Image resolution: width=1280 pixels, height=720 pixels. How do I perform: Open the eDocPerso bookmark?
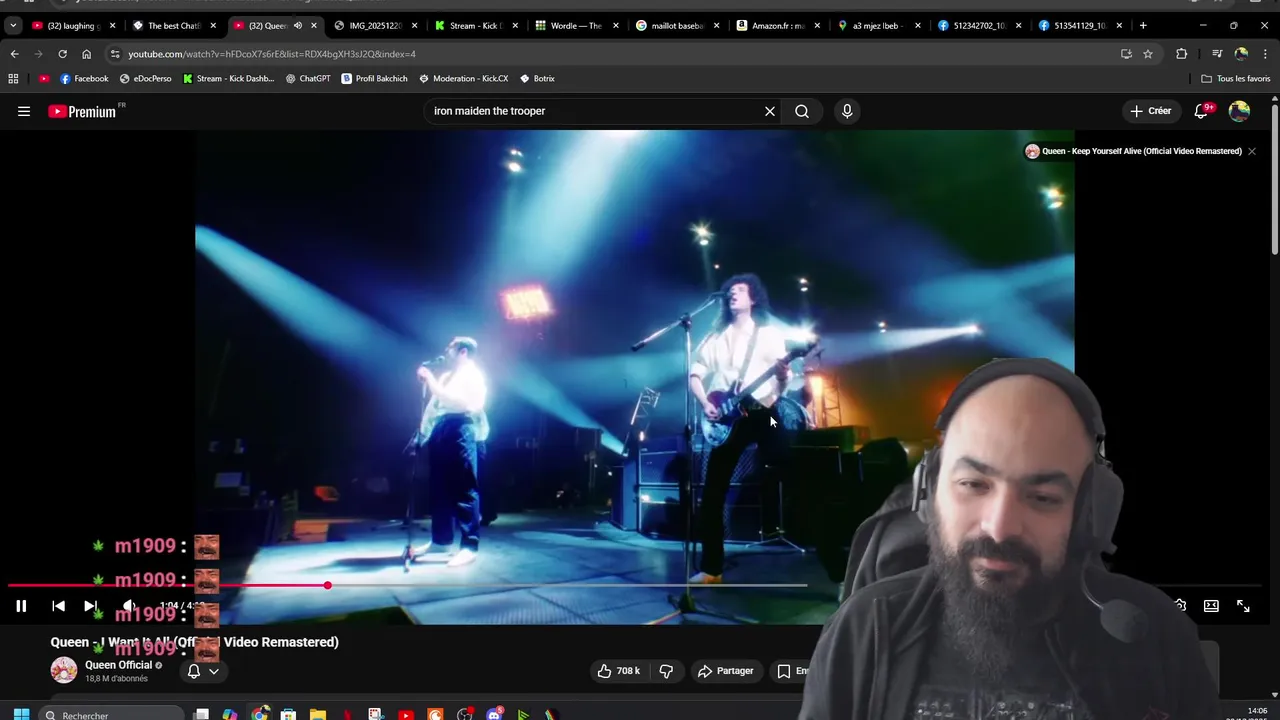[145, 78]
